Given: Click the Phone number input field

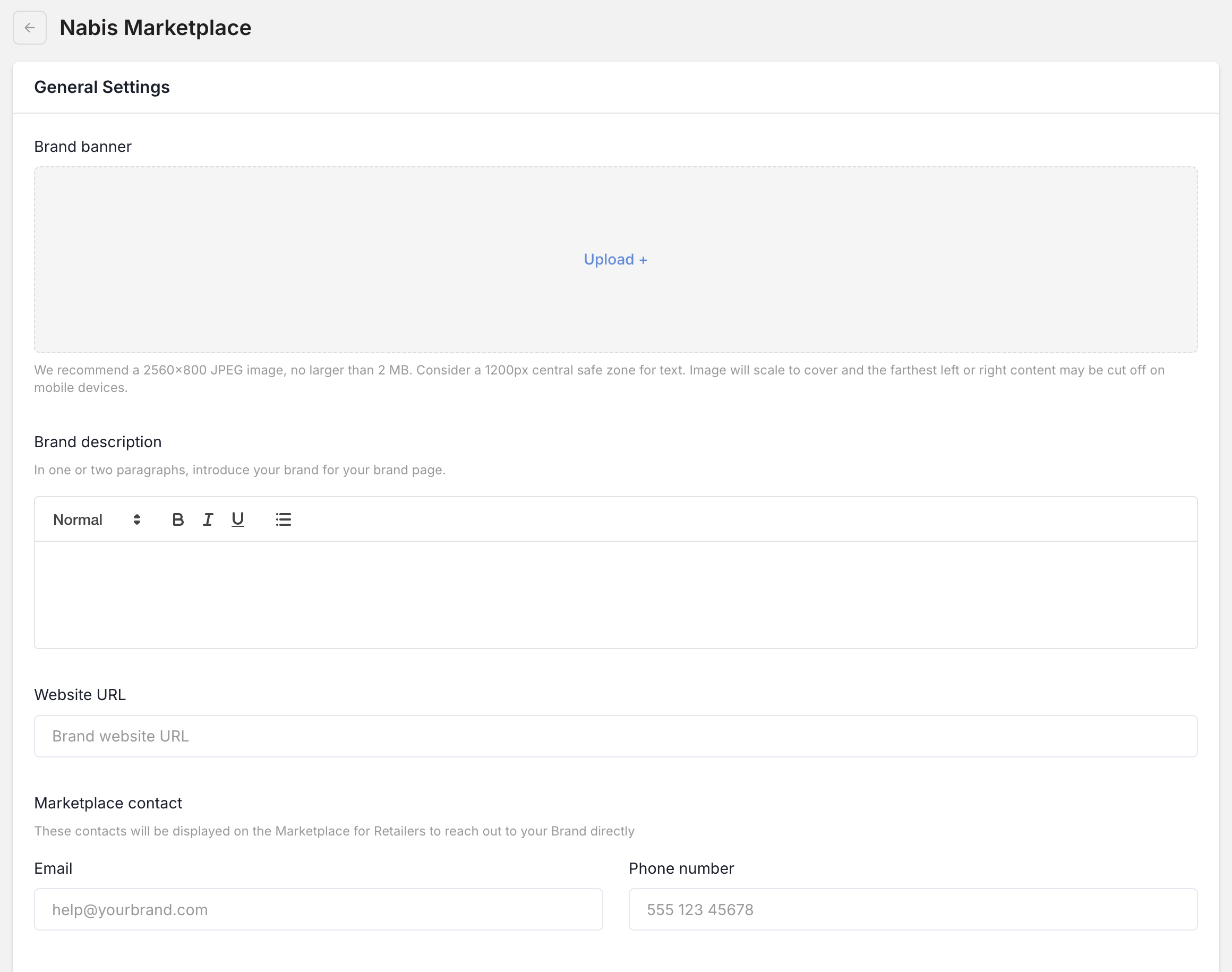Looking at the screenshot, I should tap(913, 909).
